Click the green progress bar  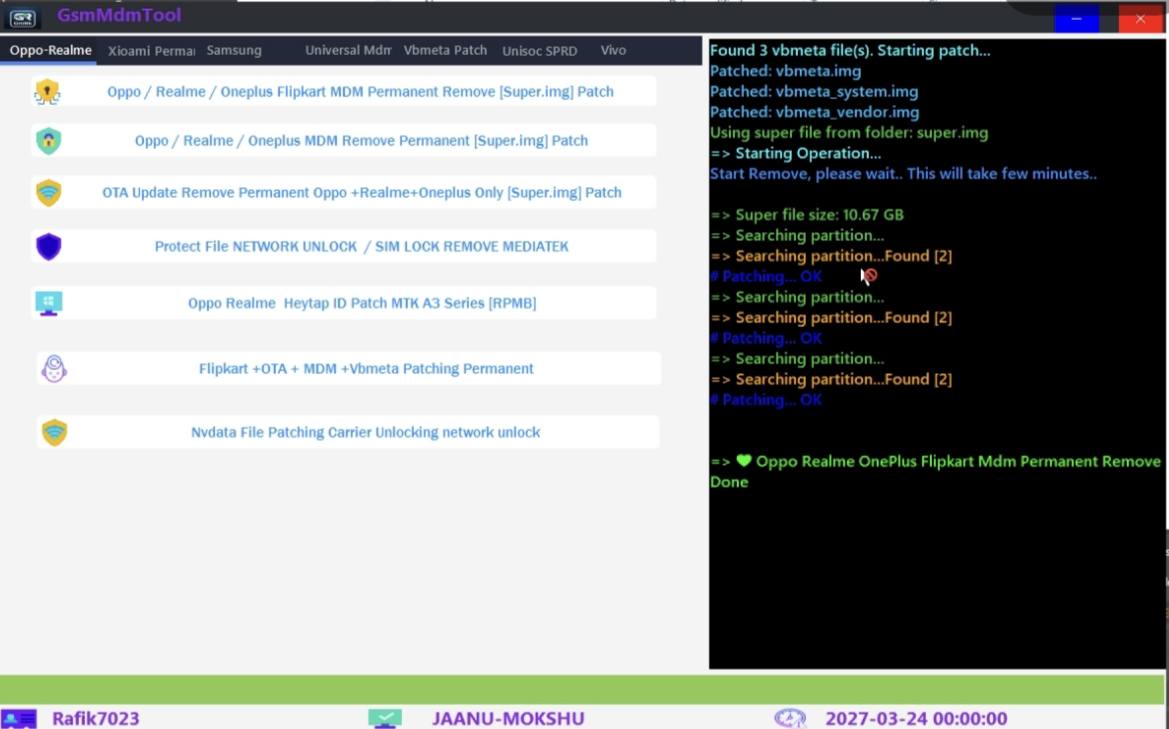[582, 689]
